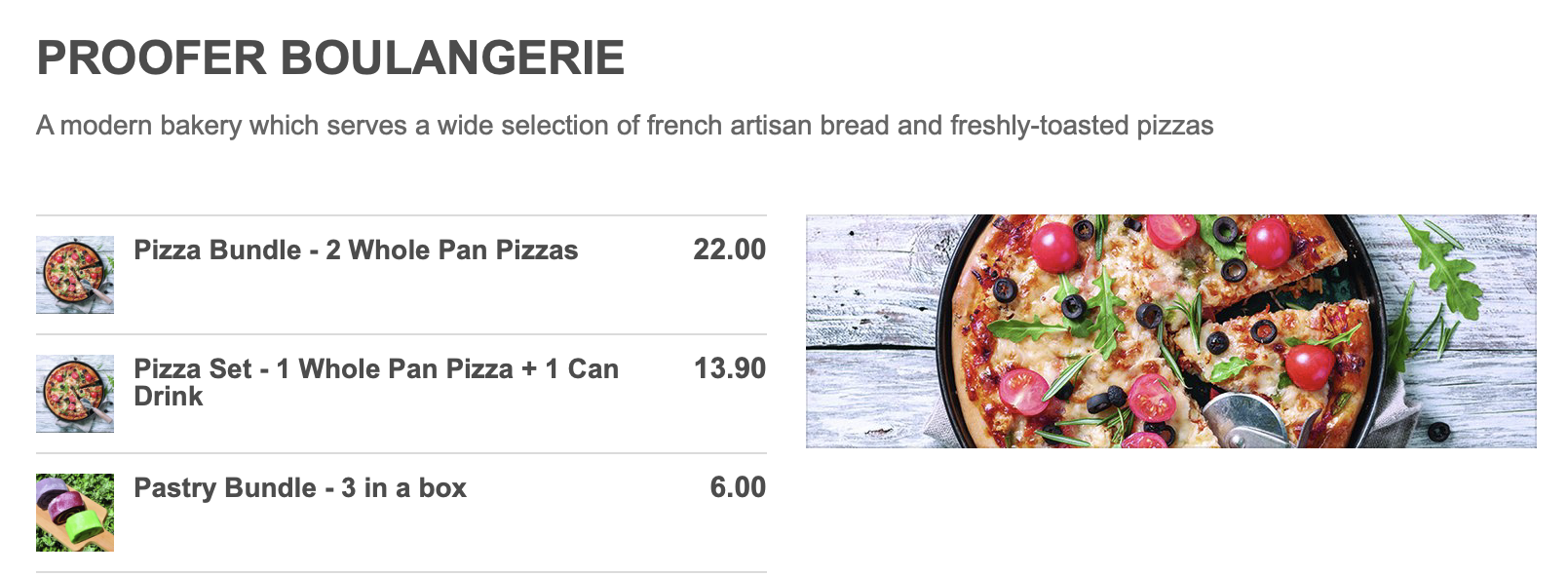Click "modern bakery" in the description
This screenshot has height=576, width=1568.
pyautogui.click(x=150, y=126)
